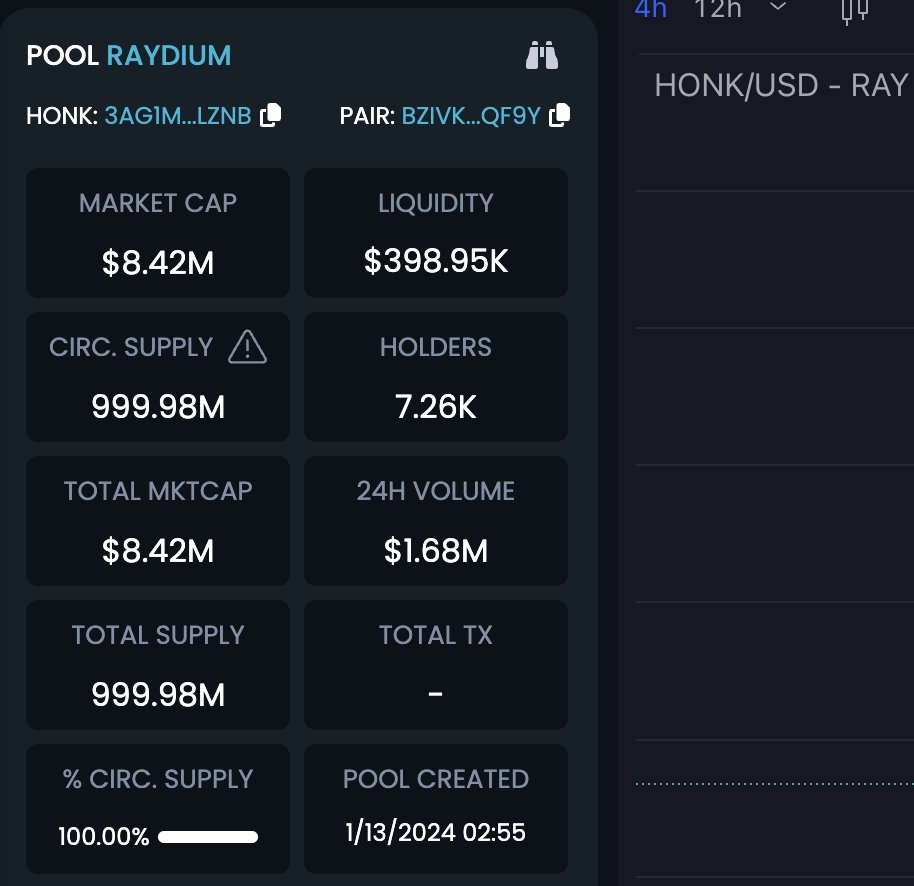The image size is (914, 886).
Task: Click the % CIRC. SUPPLY progress bar
Action: (207, 837)
